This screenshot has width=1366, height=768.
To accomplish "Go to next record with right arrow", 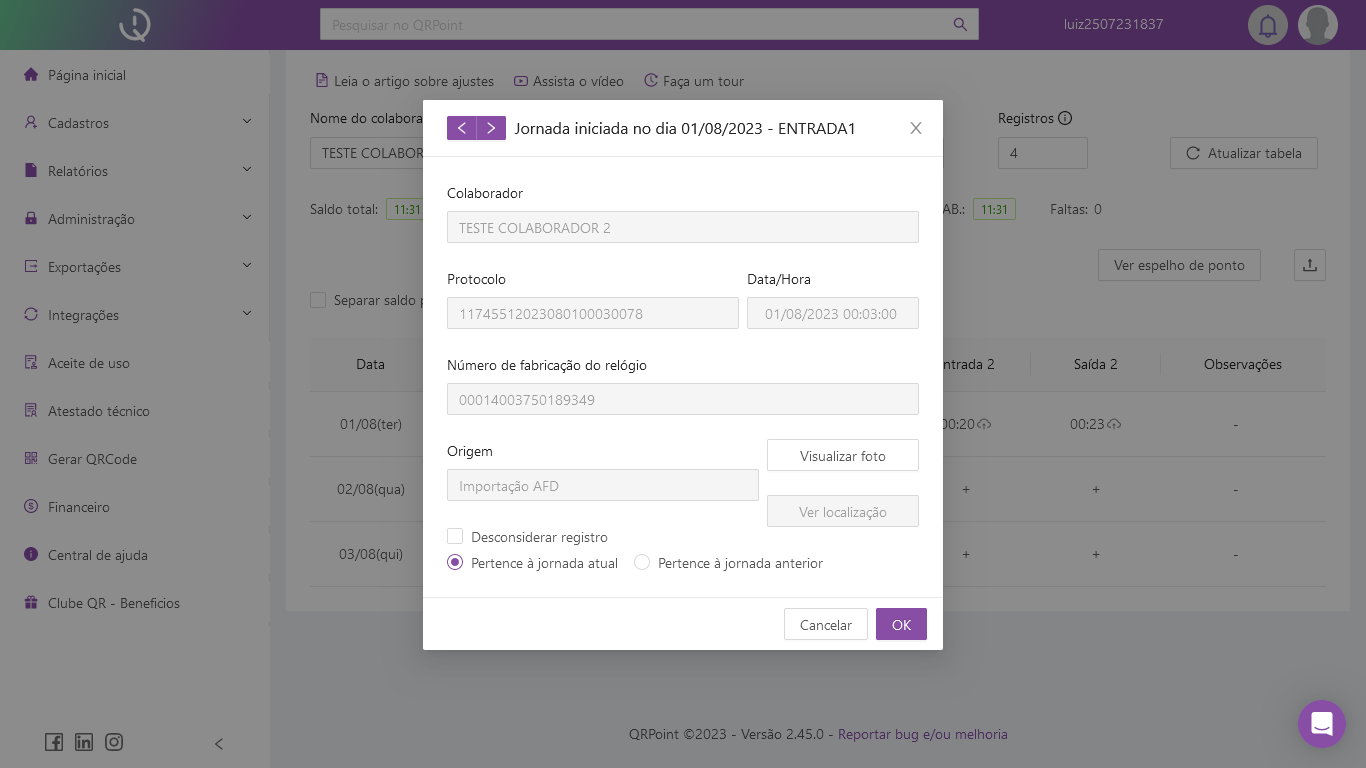I will click(x=491, y=128).
